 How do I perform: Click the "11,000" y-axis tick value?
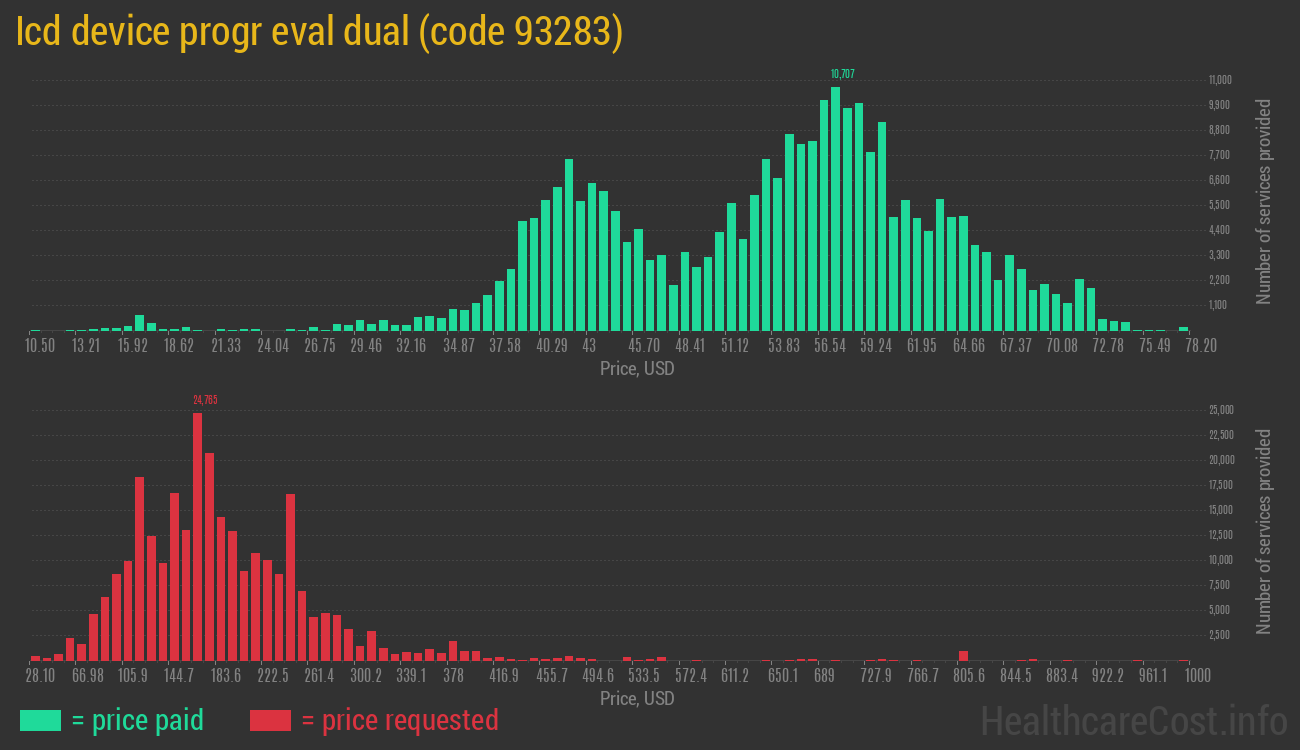1218,80
